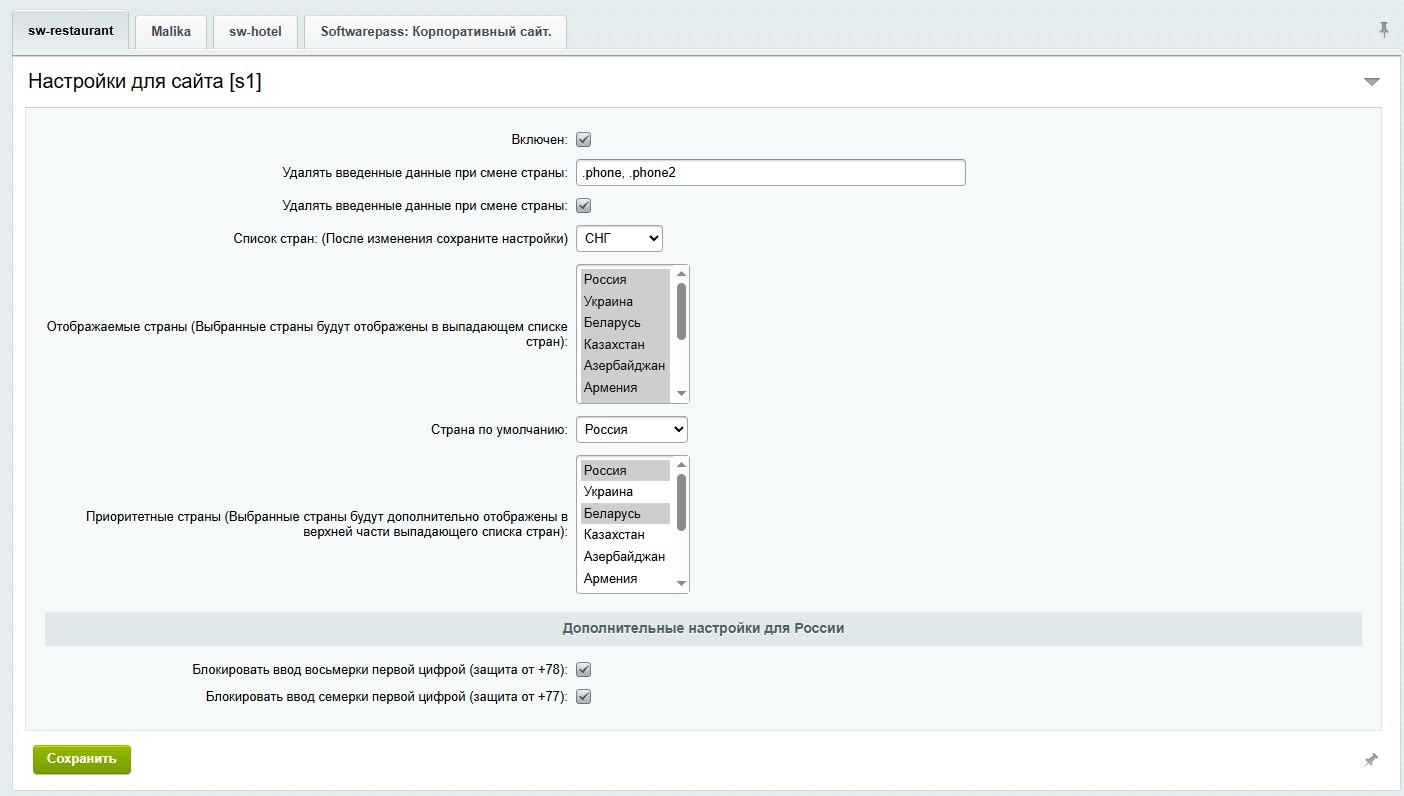Screen dimensions: 1404x796
Task: Open the Softwarepass corporate site tab
Action: pos(435,31)
